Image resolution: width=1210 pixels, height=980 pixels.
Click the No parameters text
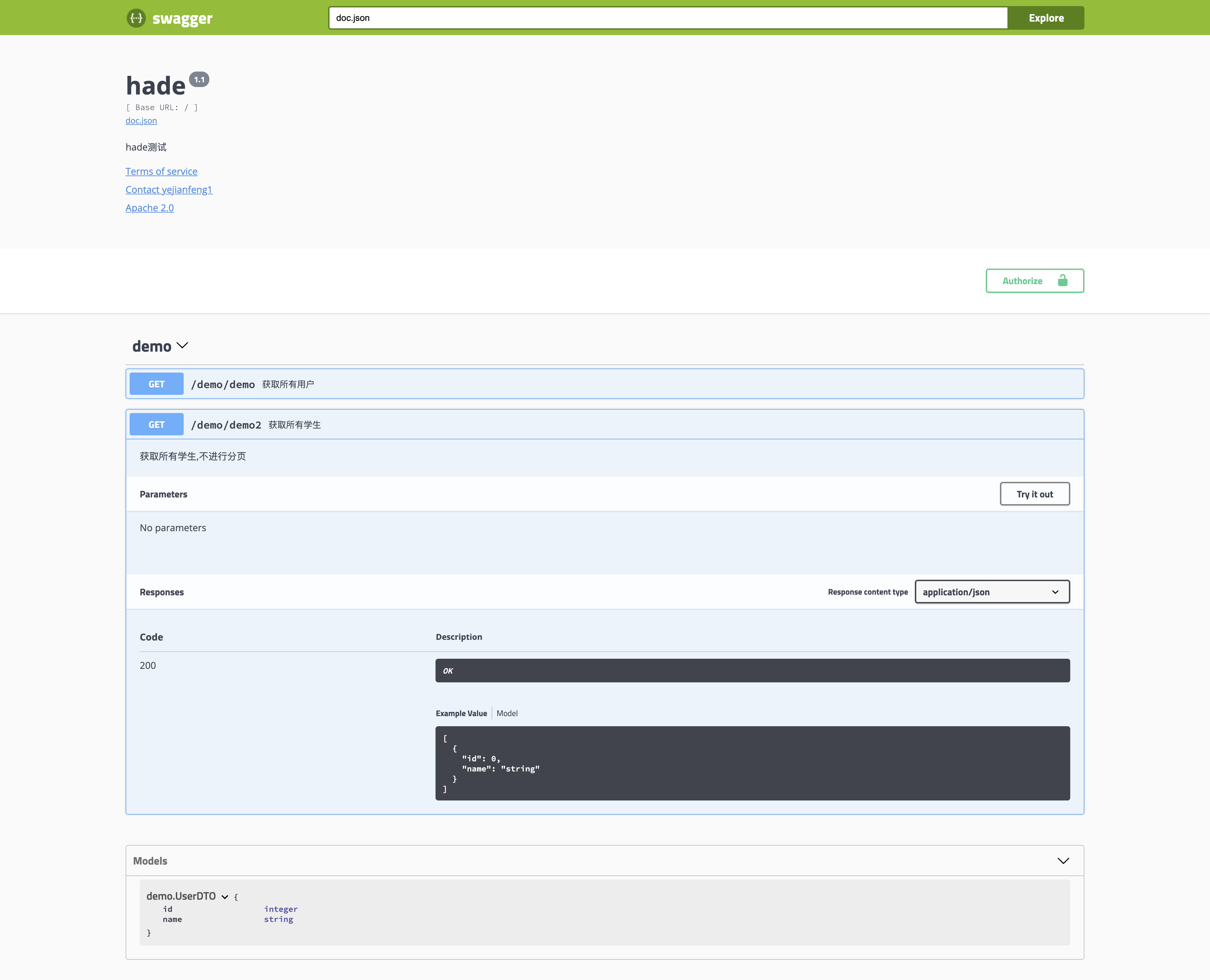[173, 528]
